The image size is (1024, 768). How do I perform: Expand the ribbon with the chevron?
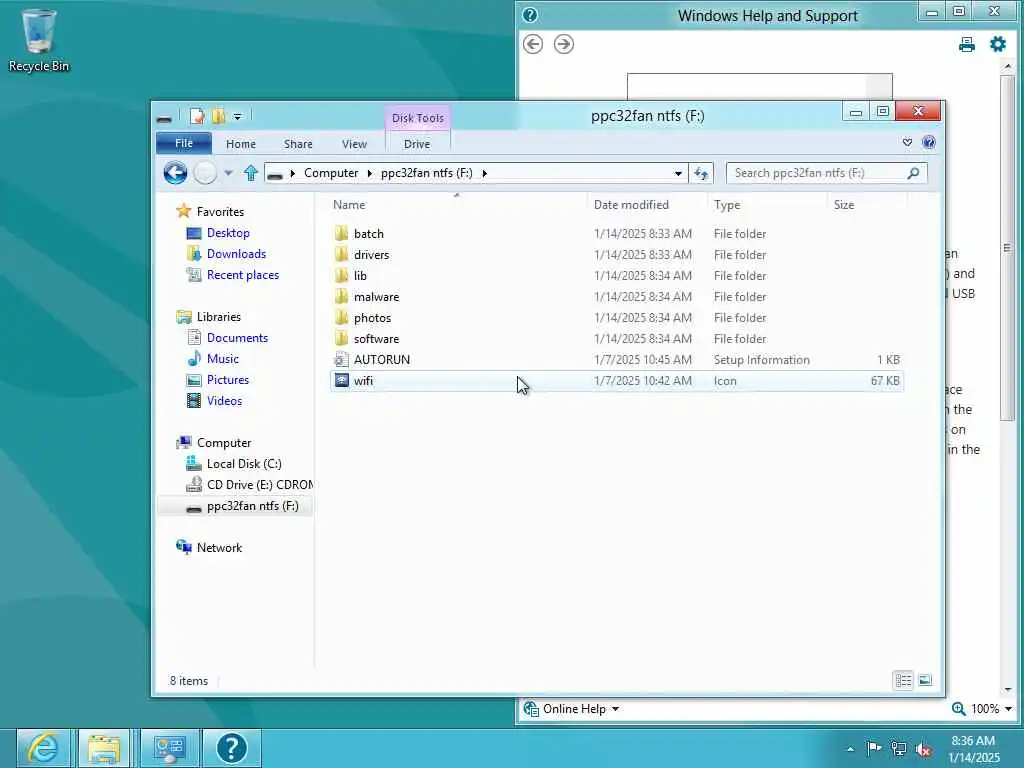[907, 142]
